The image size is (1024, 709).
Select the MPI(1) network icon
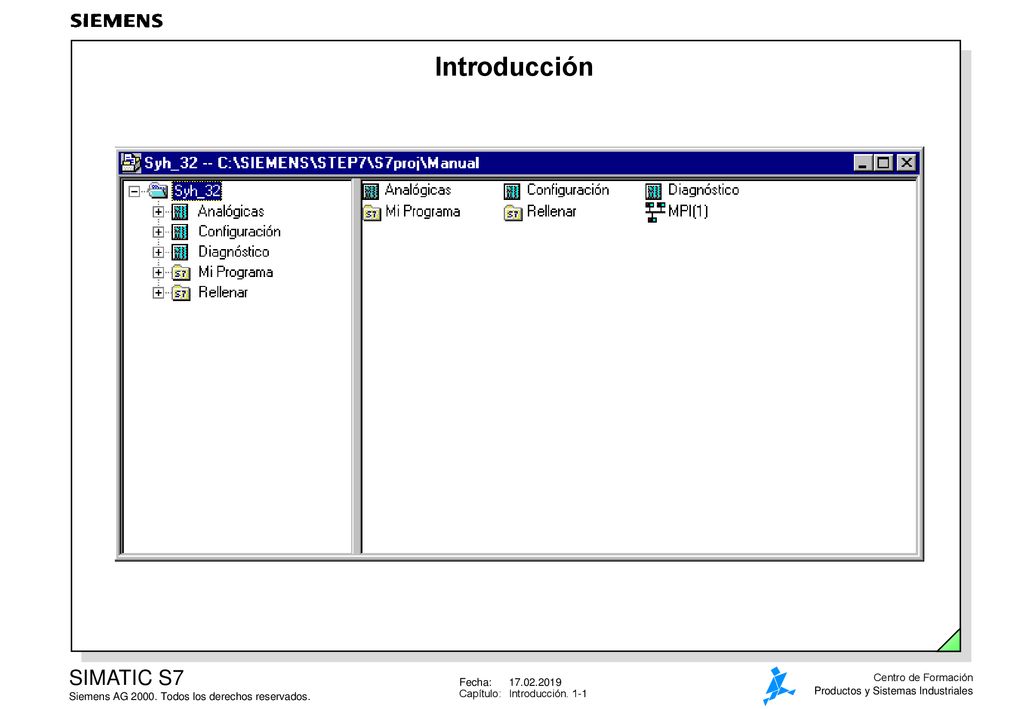[655, 212]
